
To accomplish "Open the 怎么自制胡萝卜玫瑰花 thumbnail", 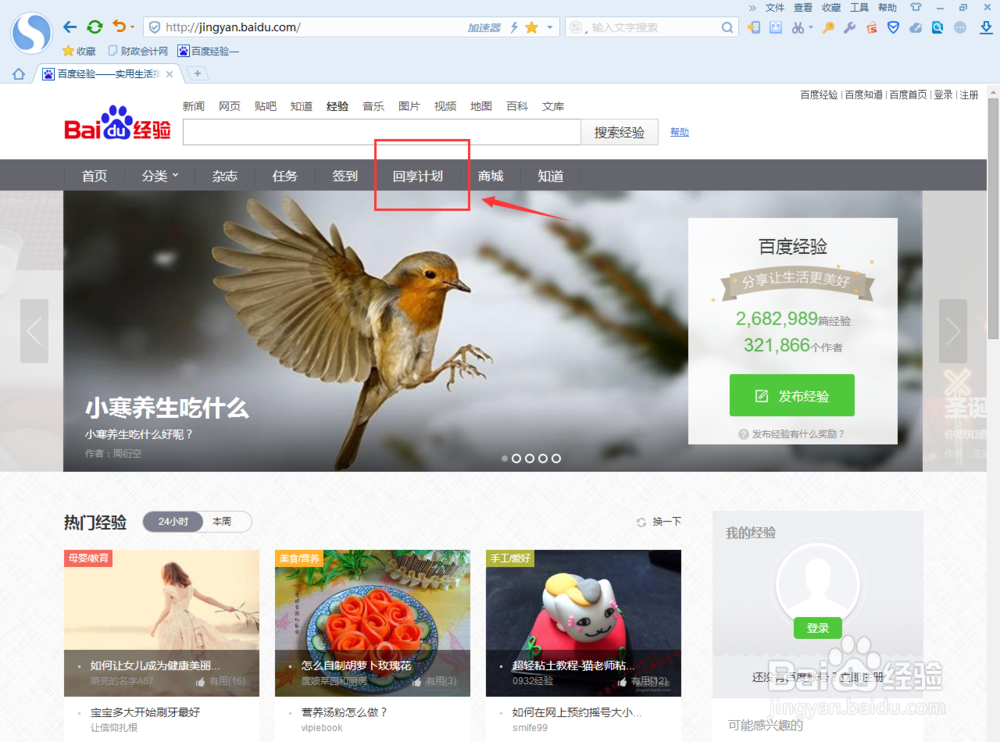I will pyautogui.click(x=372, y=623).
